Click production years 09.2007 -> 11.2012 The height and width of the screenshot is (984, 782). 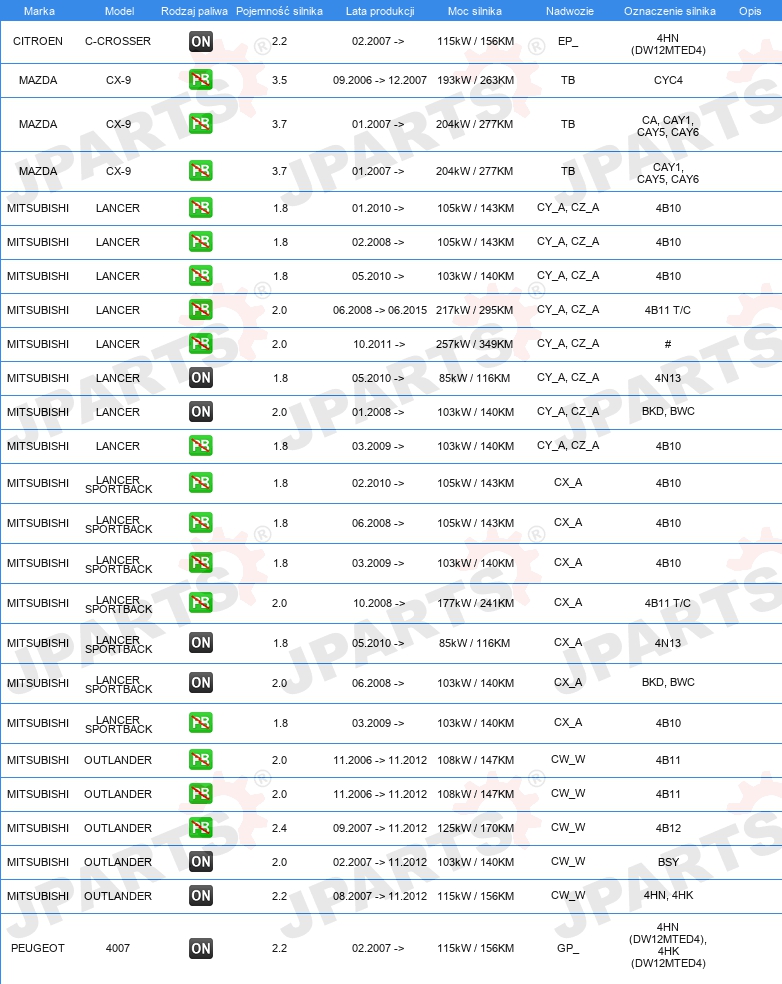pyautogui.click(x=380, y=828)
